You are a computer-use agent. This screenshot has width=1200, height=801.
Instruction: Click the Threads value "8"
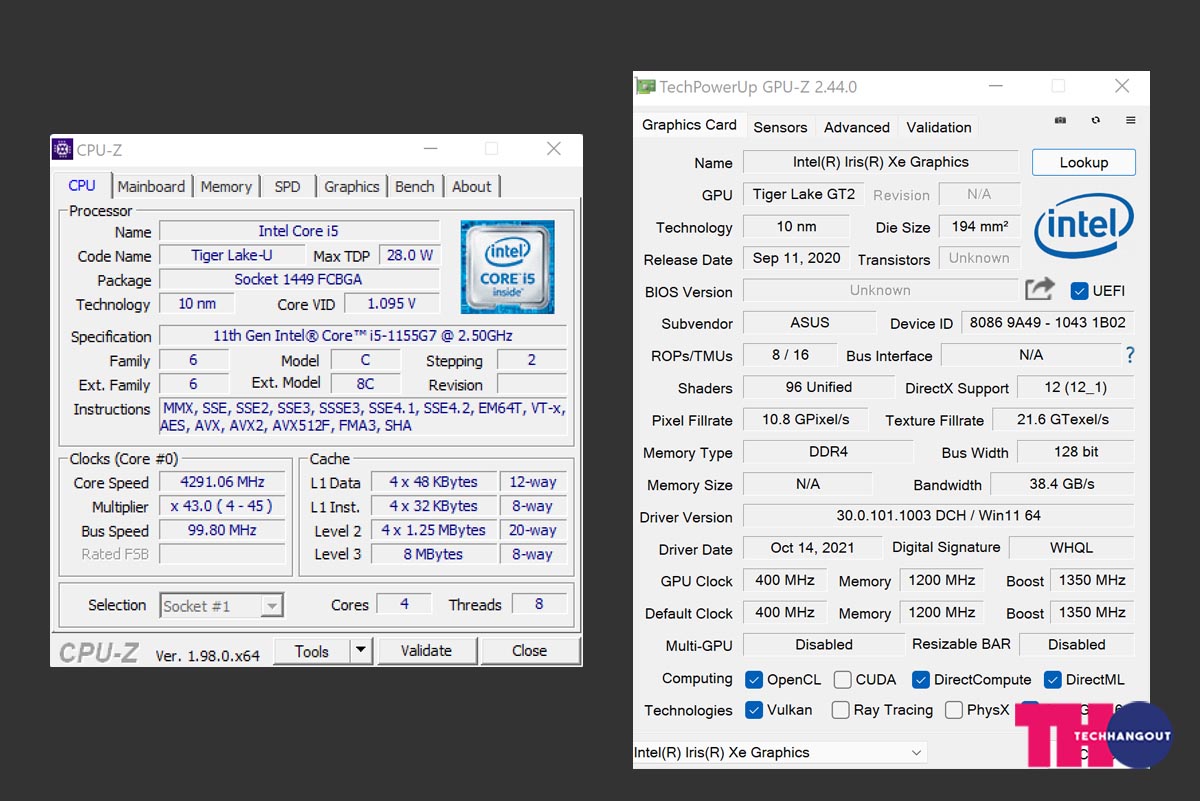tap(539, 604)
